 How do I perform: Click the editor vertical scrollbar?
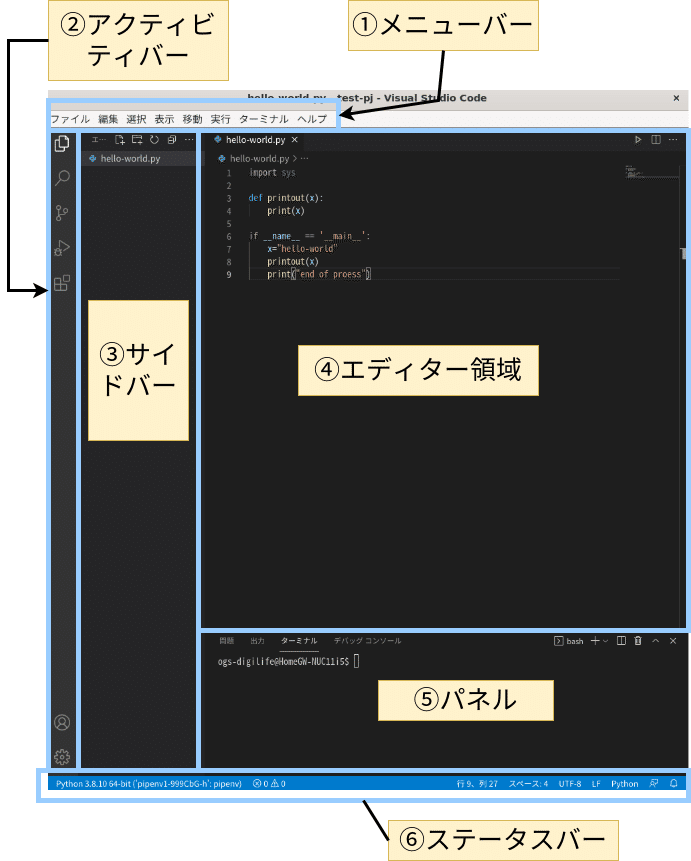click(x=683, y=379)
